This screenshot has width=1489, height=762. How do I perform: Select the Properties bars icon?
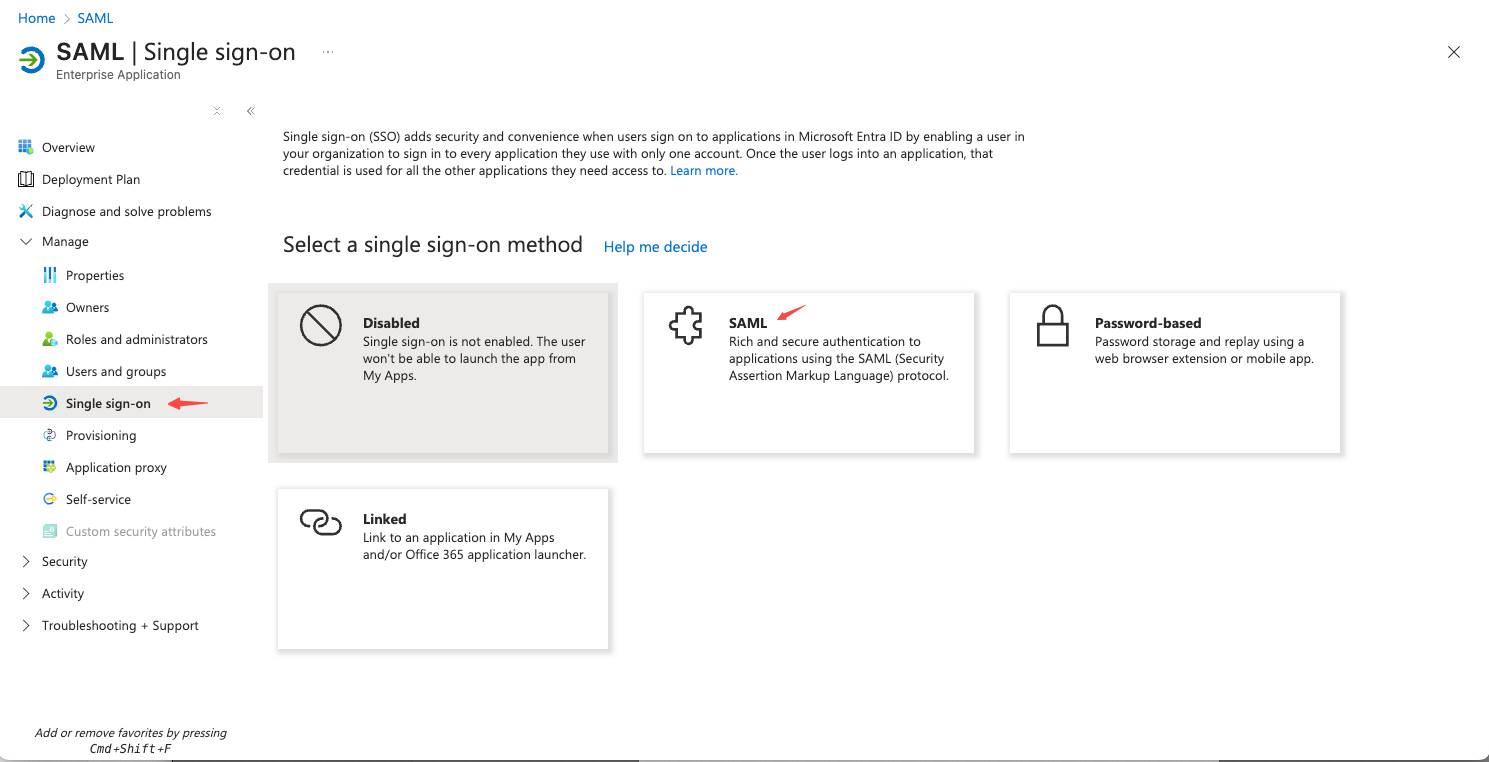(50, 275)
